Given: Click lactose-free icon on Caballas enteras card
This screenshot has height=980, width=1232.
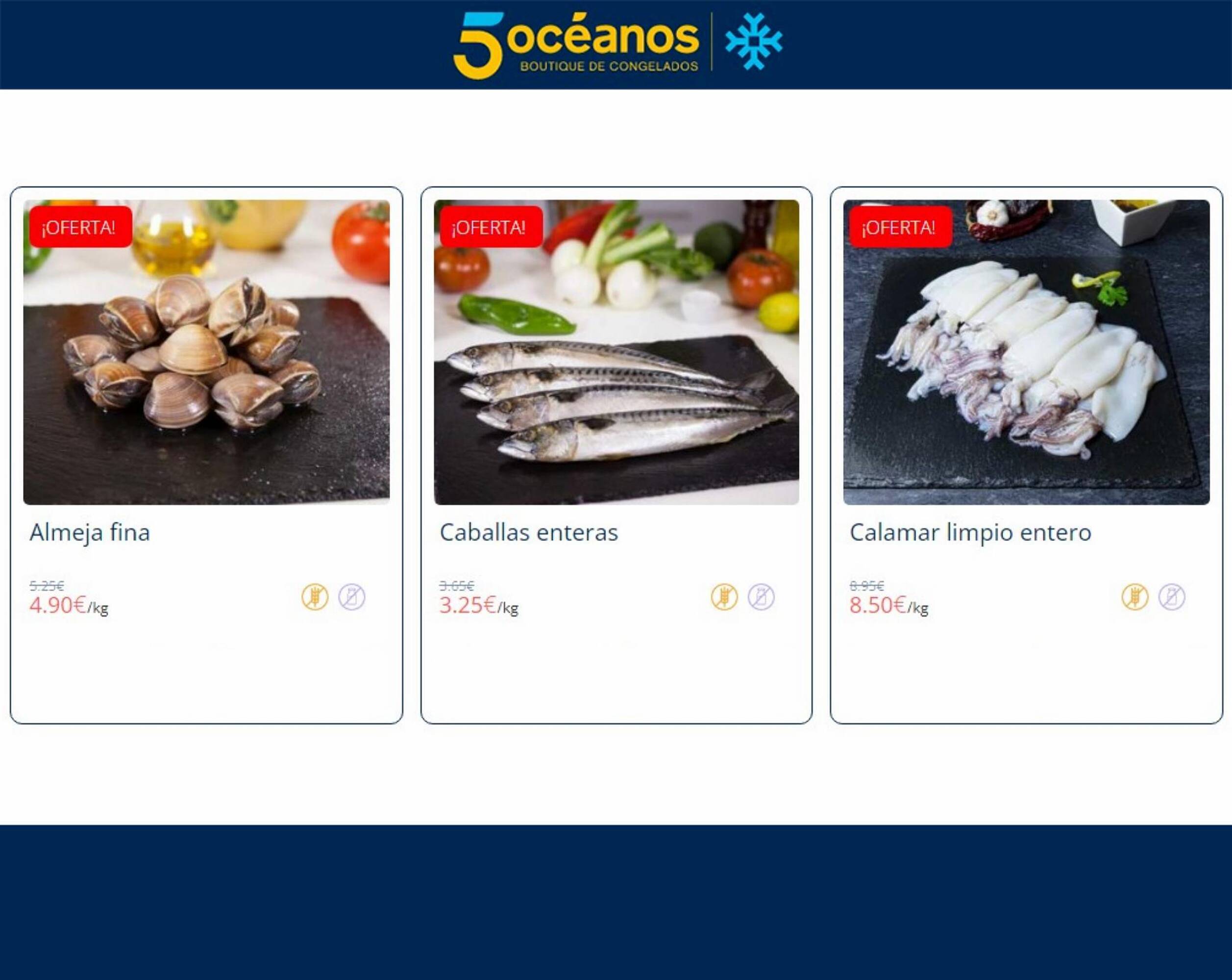Looking at the screenshot, I should point(761,597).
